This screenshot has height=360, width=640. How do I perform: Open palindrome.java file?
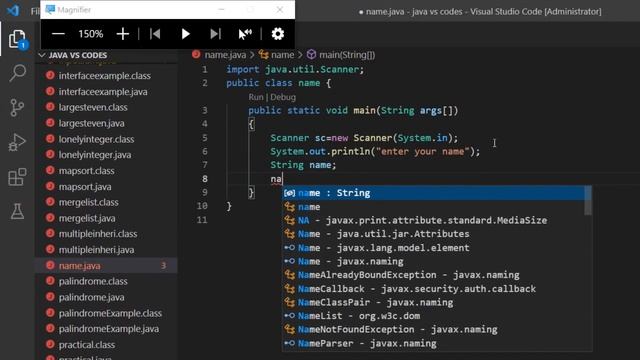point(107,297)
